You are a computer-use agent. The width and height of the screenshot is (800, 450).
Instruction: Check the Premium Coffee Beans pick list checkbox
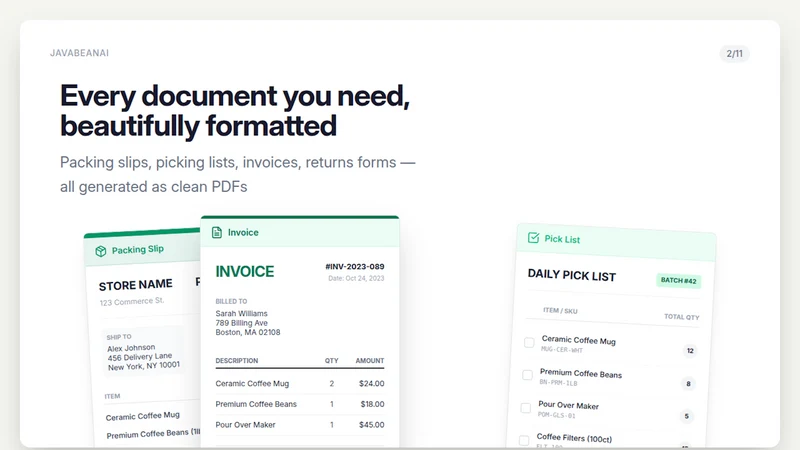(x=528, y=376)
